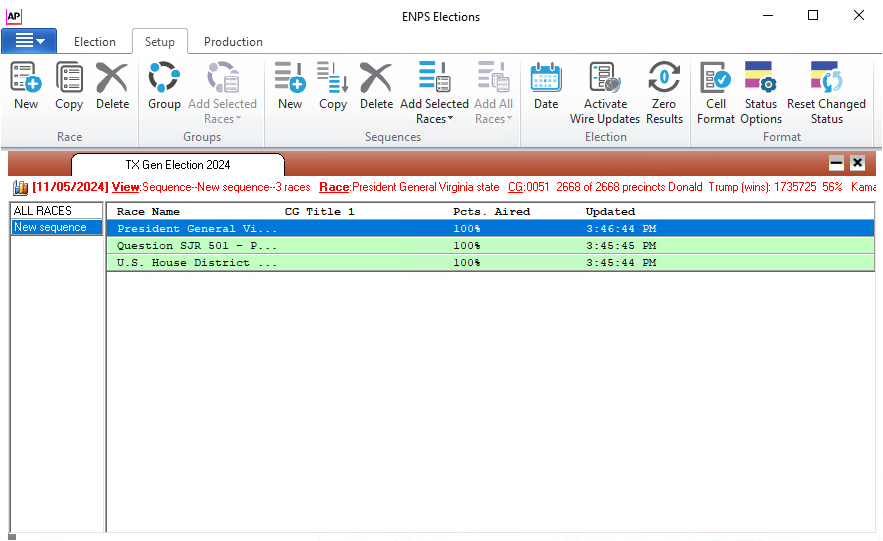Select ALL RACES in the sidebar list

pos(56,211)
